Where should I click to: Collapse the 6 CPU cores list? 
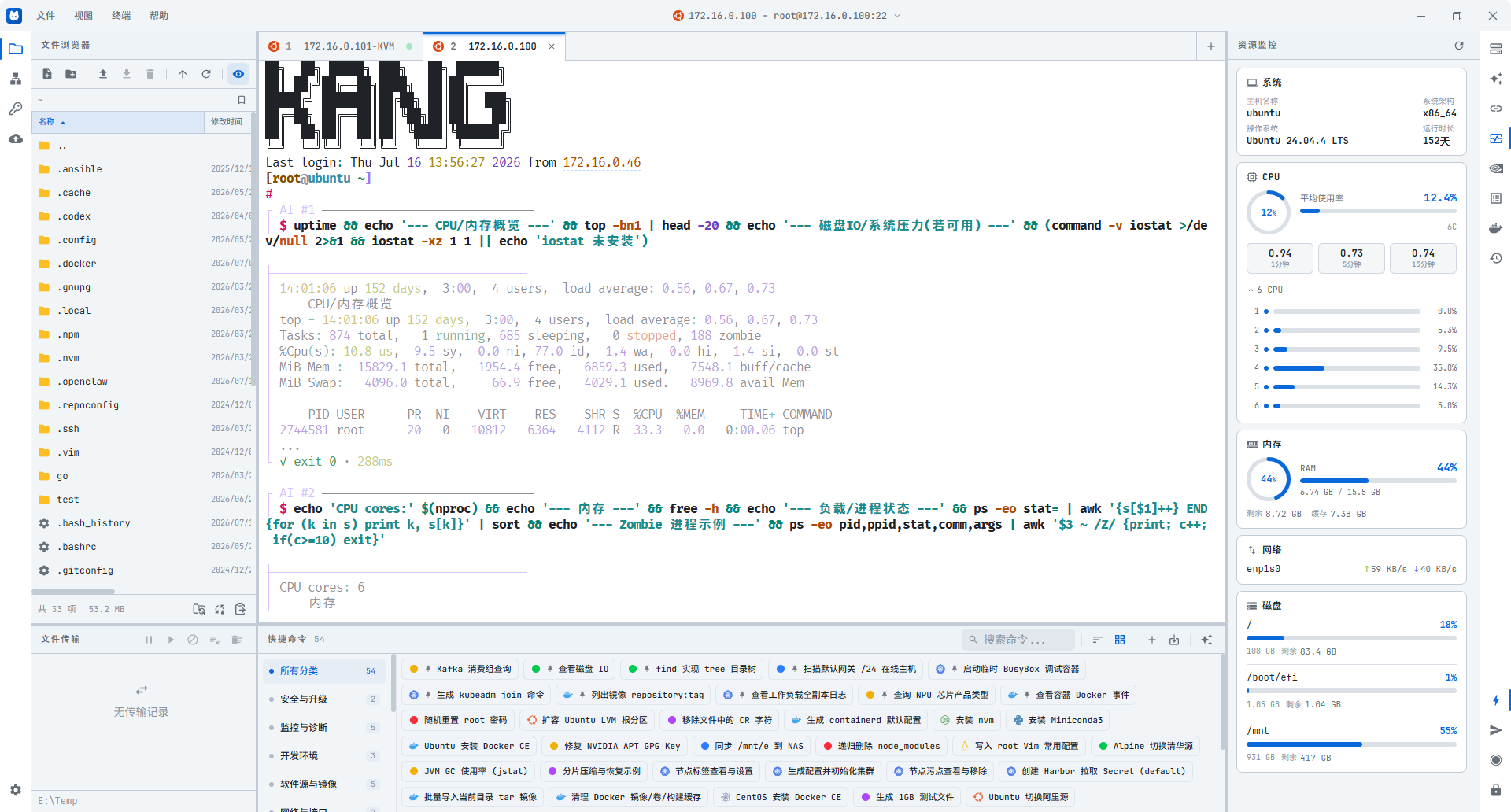pyautogui.click(x=1265, y=290)
